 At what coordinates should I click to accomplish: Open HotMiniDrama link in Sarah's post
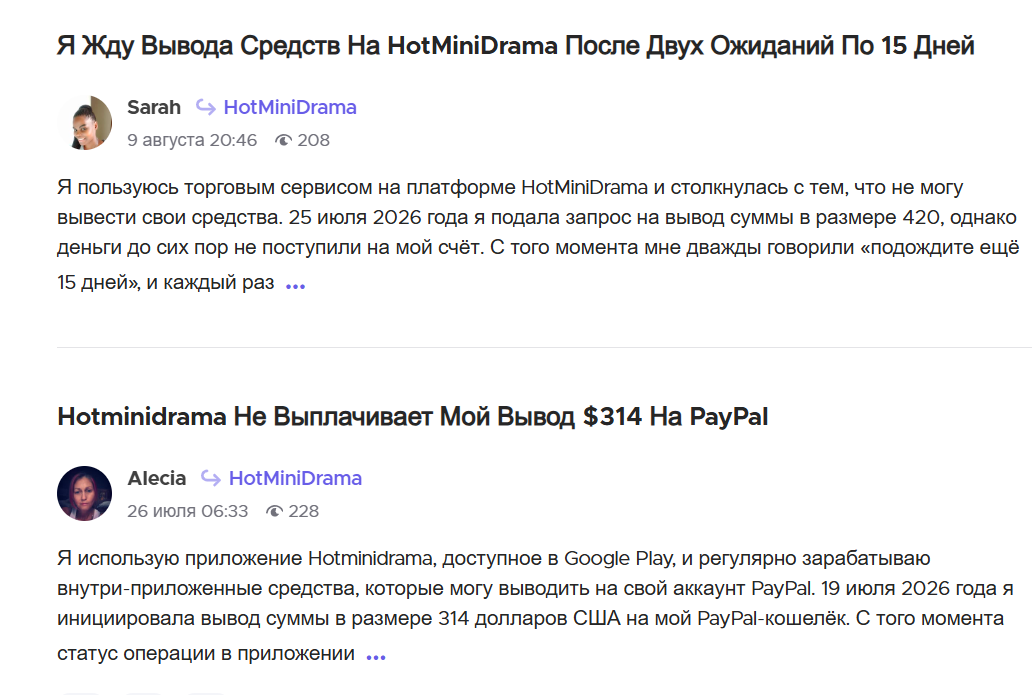290,107
